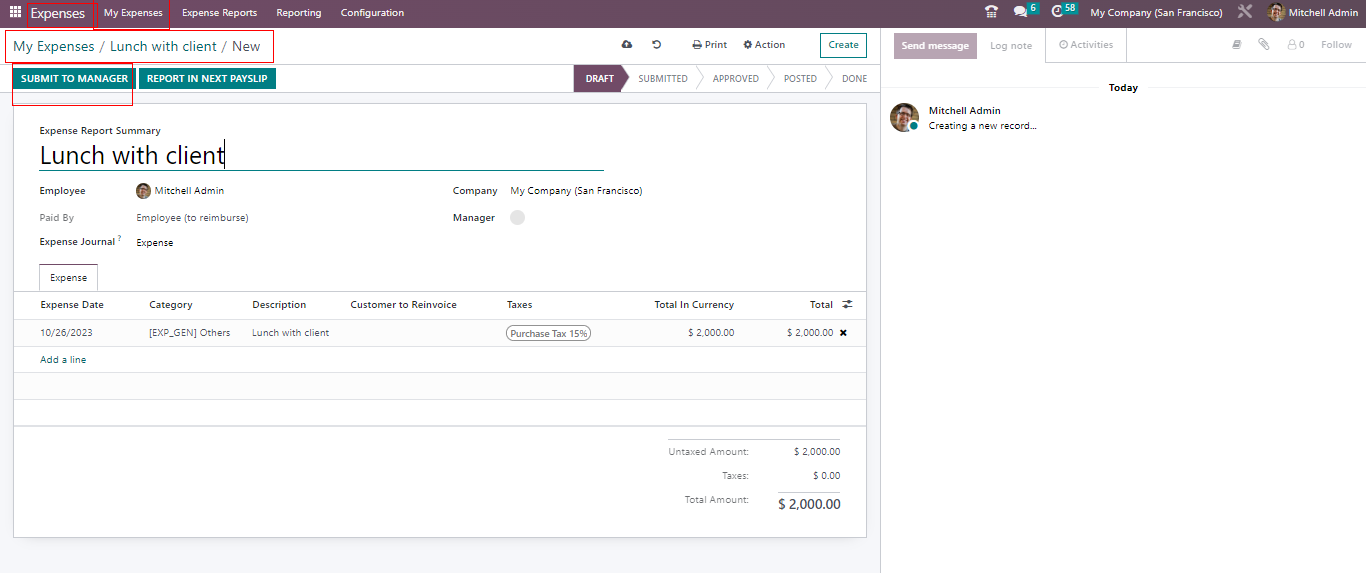Screen dimensions: 1366x573
Task: Open the Print dropdown
Action: click(710, 45)
